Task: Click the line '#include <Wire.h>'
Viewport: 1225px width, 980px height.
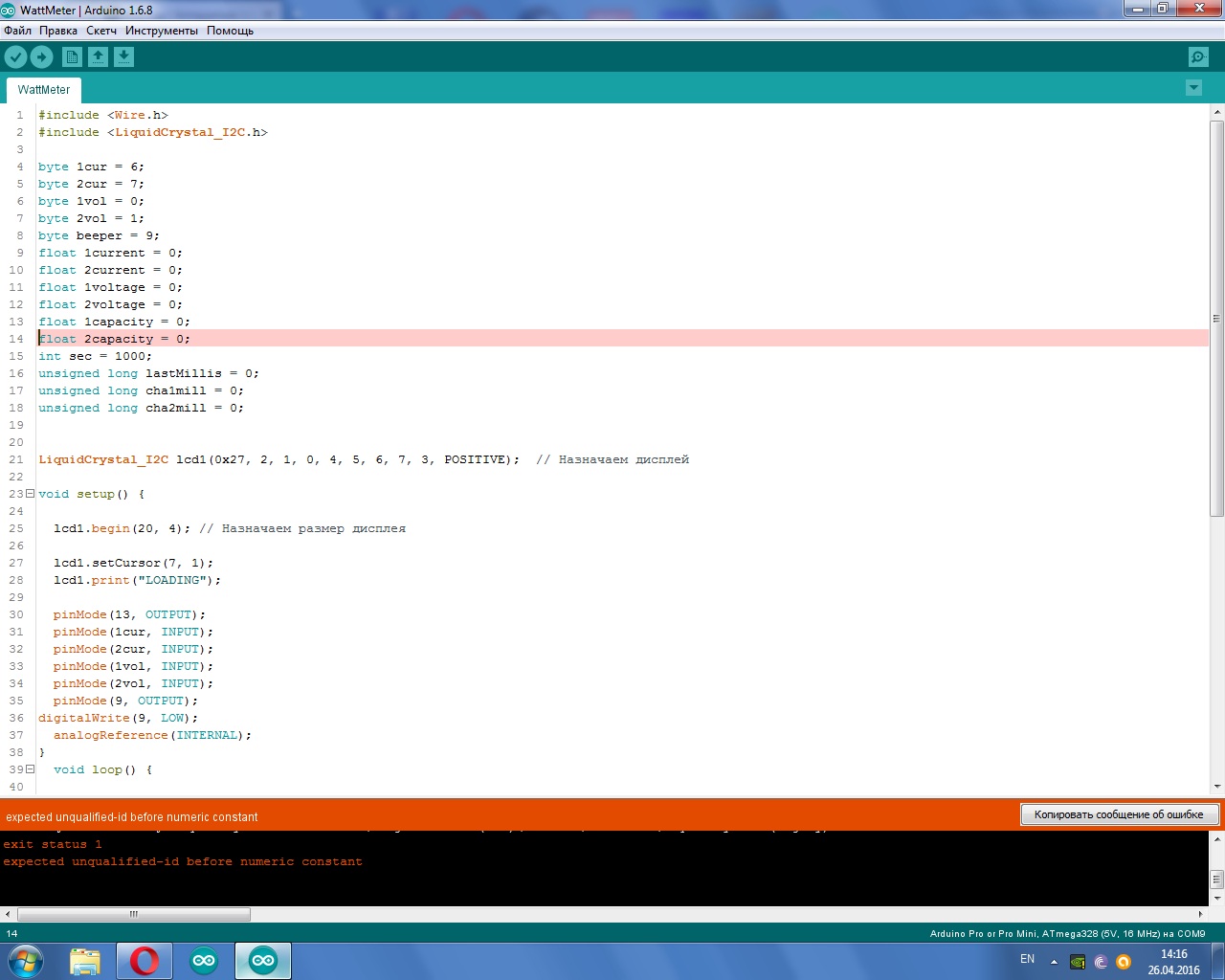Action: pos(103,115)
